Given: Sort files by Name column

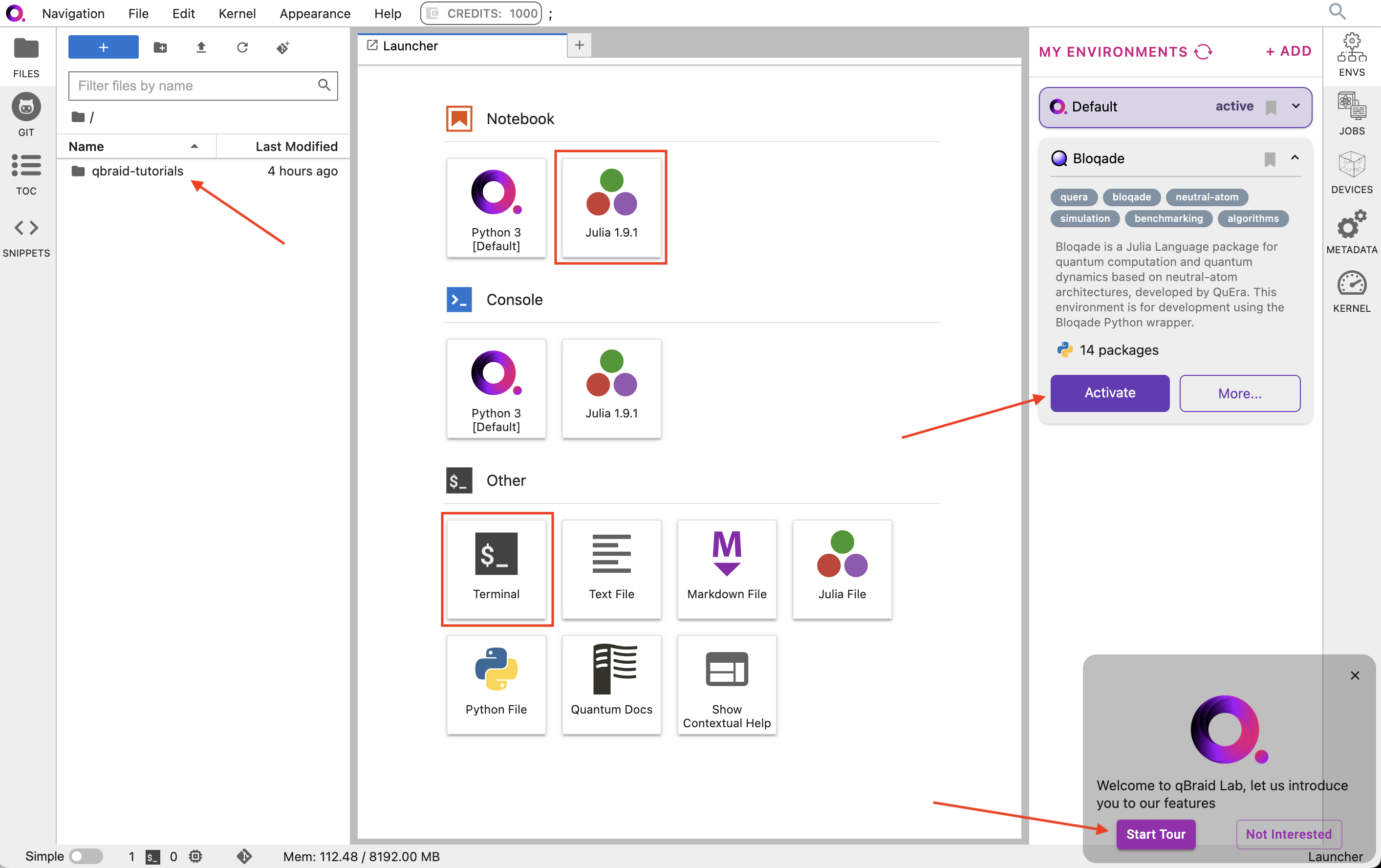Looking at the screenshot, I should tap(136, 146).
